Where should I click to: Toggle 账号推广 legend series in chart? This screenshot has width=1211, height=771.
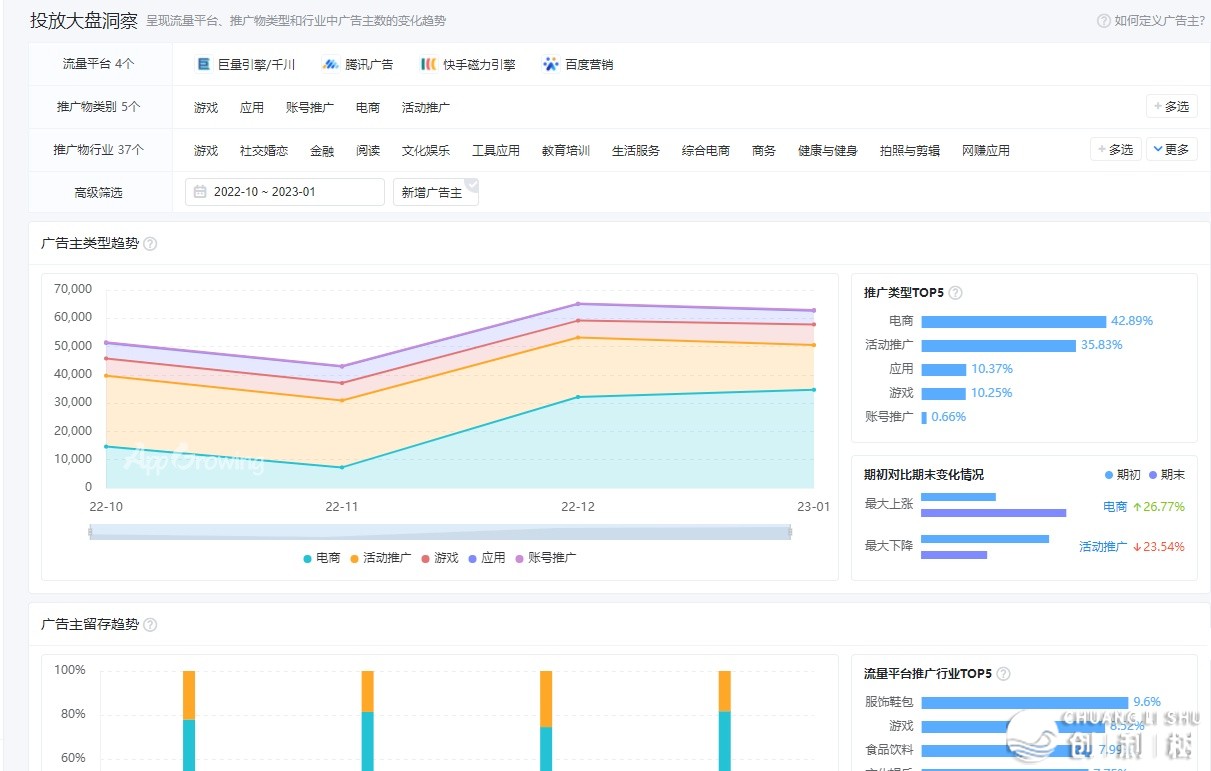coord(546,558)
